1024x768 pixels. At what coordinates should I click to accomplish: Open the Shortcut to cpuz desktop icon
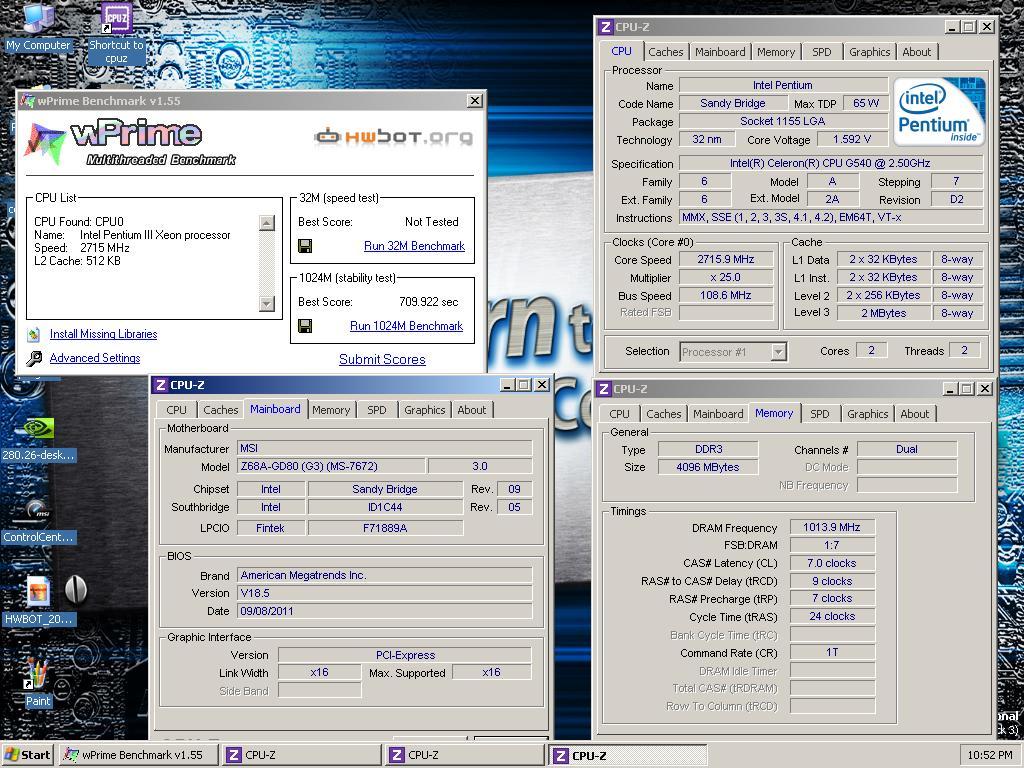pos(116,33)
